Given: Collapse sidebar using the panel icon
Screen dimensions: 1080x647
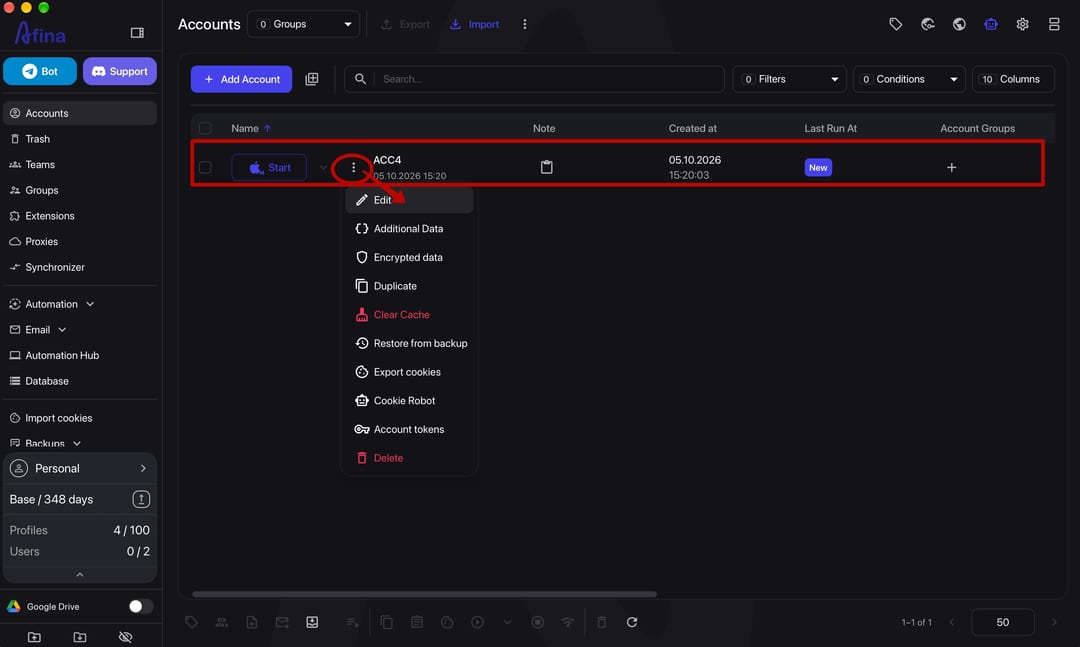Looking at the screenshot, I should tap(137, 32).
